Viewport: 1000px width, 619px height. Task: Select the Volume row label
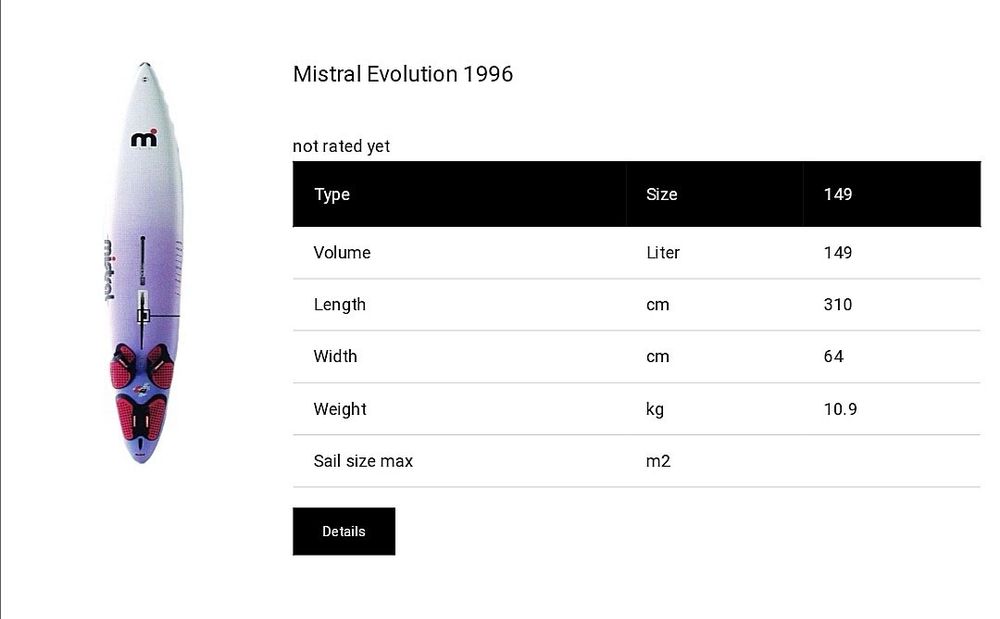(342, 253)
